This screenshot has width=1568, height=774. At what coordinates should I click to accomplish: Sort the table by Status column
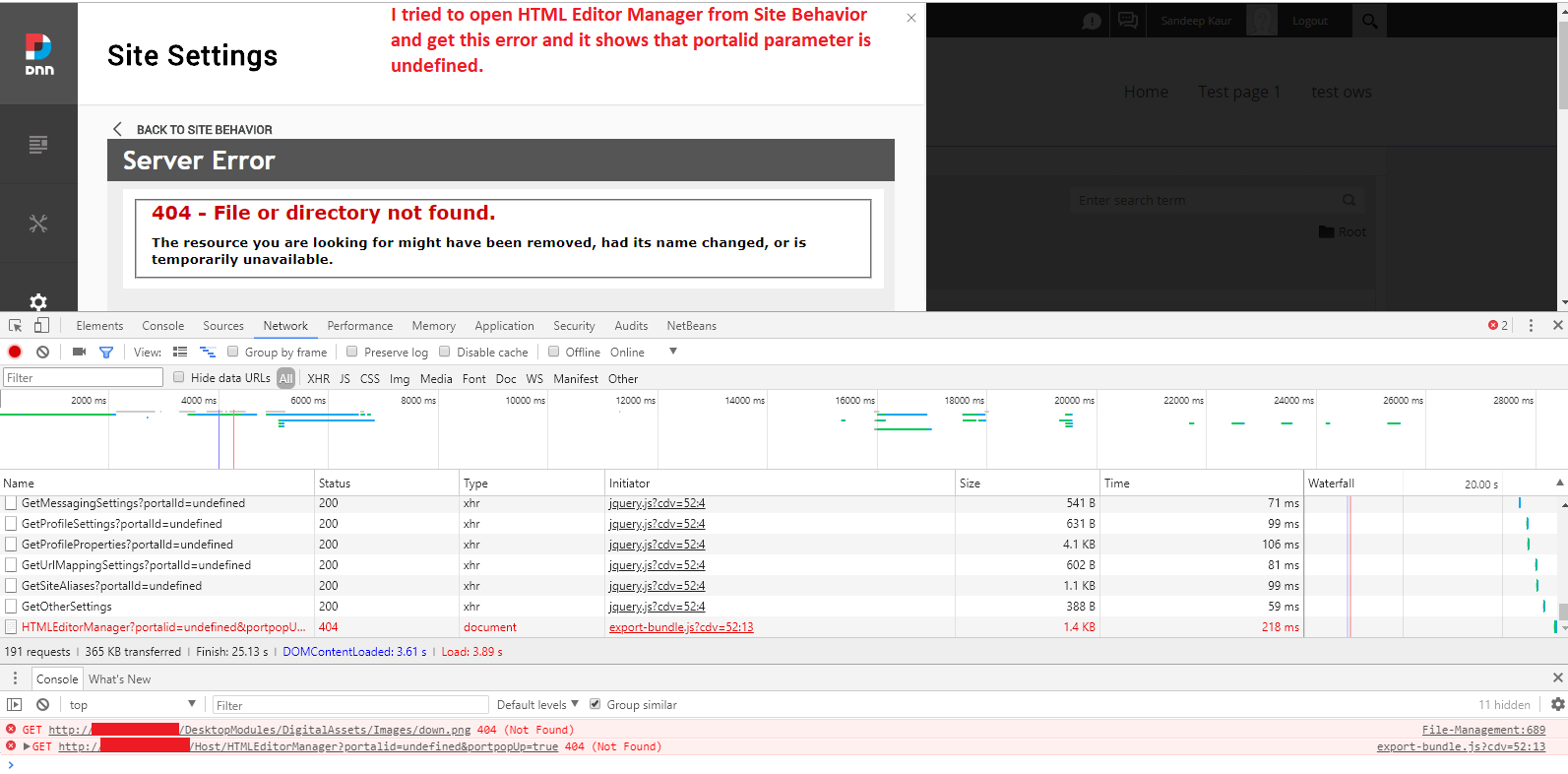point(387,483)
